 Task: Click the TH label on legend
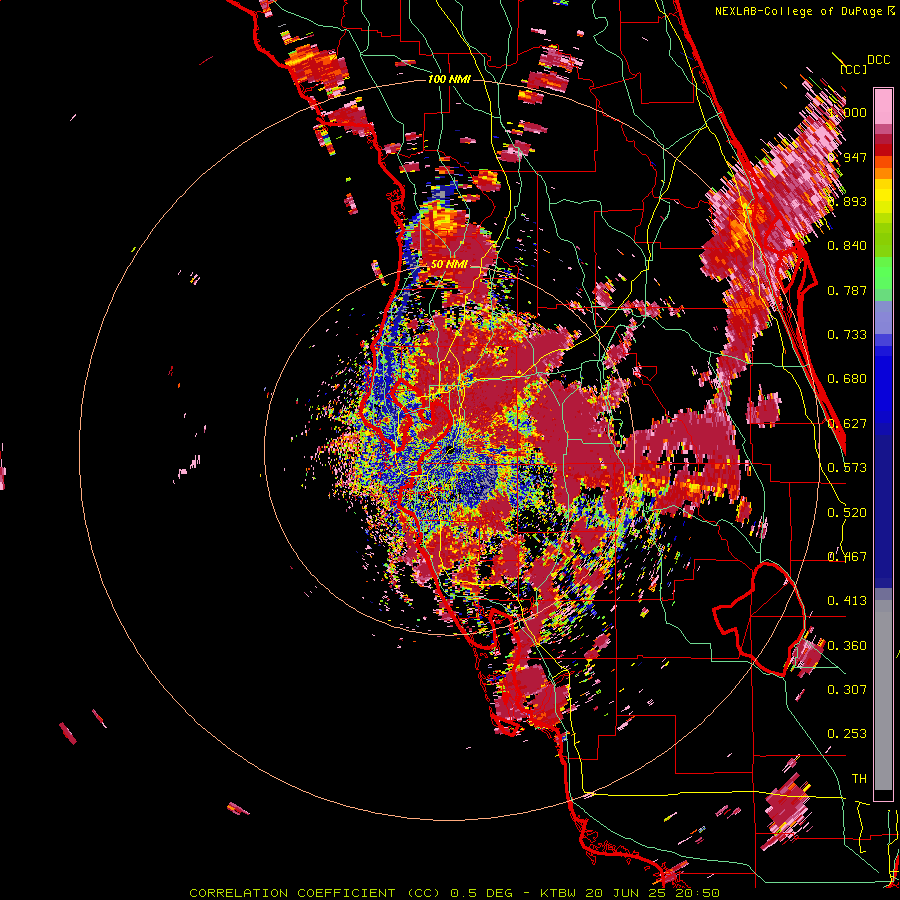point(859,779)
